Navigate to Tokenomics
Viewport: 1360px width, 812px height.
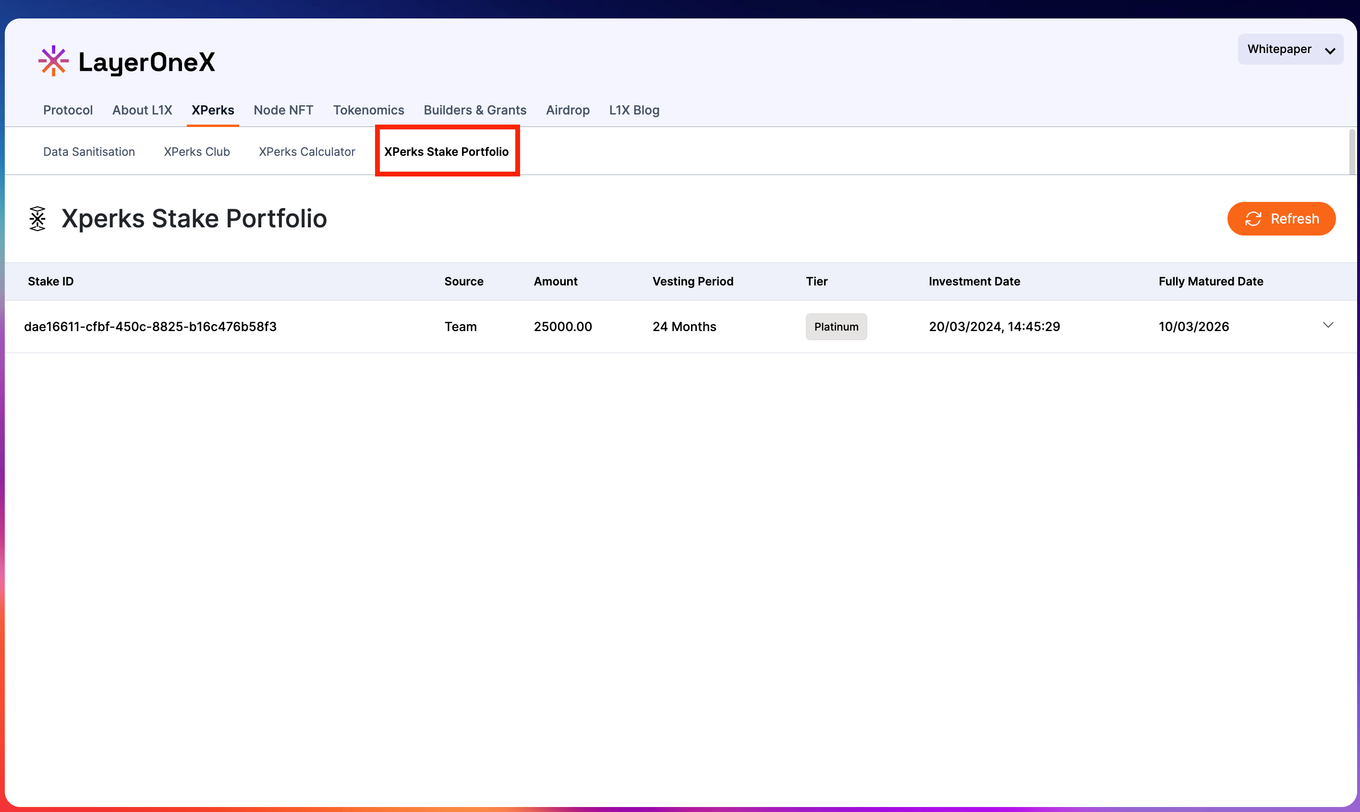coord(368,110)
